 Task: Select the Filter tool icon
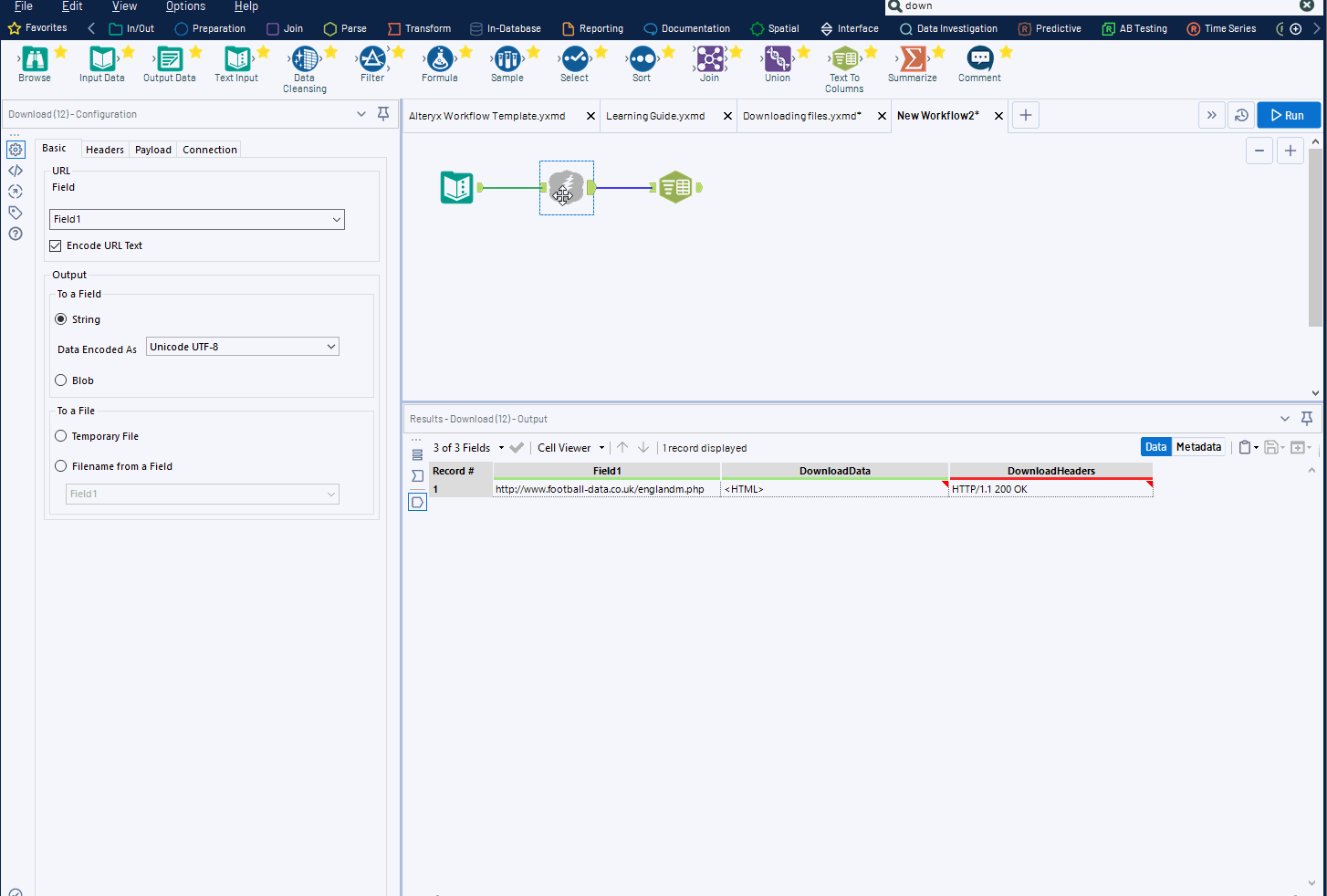coord(372,60)
